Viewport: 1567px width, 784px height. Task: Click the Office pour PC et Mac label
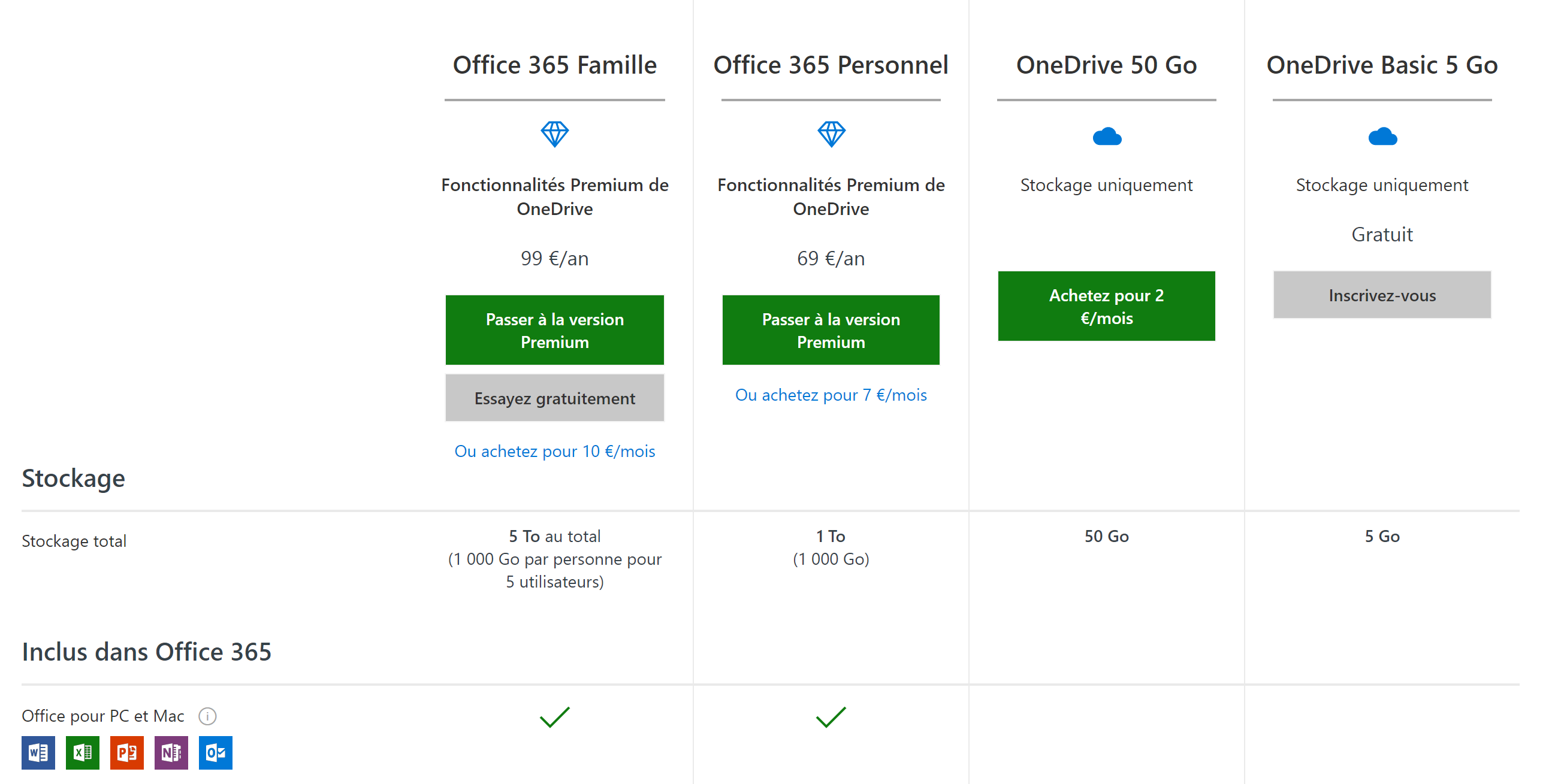(103, 716)
